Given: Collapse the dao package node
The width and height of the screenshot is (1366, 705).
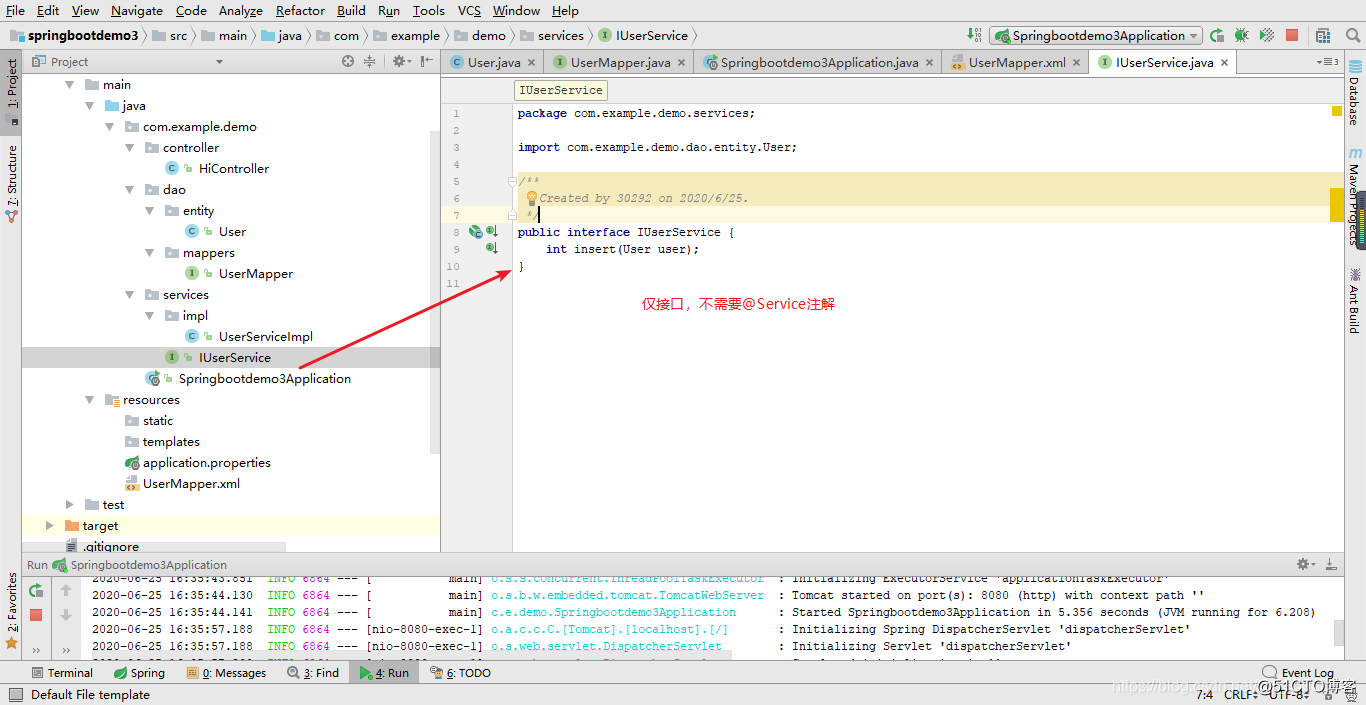Looking at the screenshot, I should (130, 190).
